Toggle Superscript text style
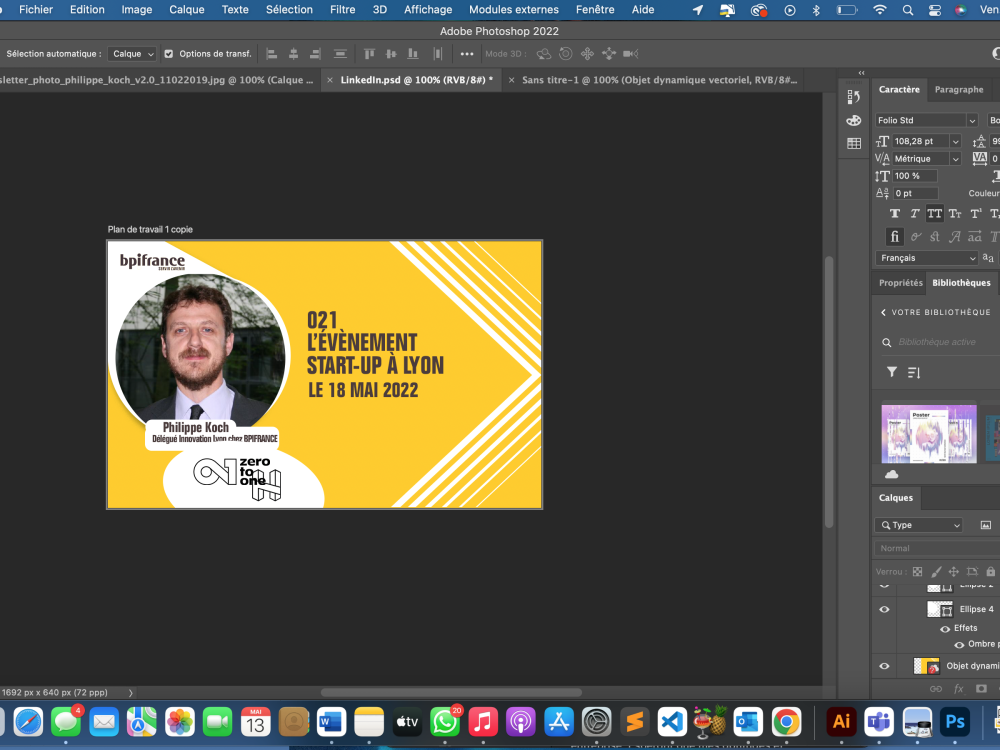Viewport: 1000px width, 750px height. [x=975, y=214]
